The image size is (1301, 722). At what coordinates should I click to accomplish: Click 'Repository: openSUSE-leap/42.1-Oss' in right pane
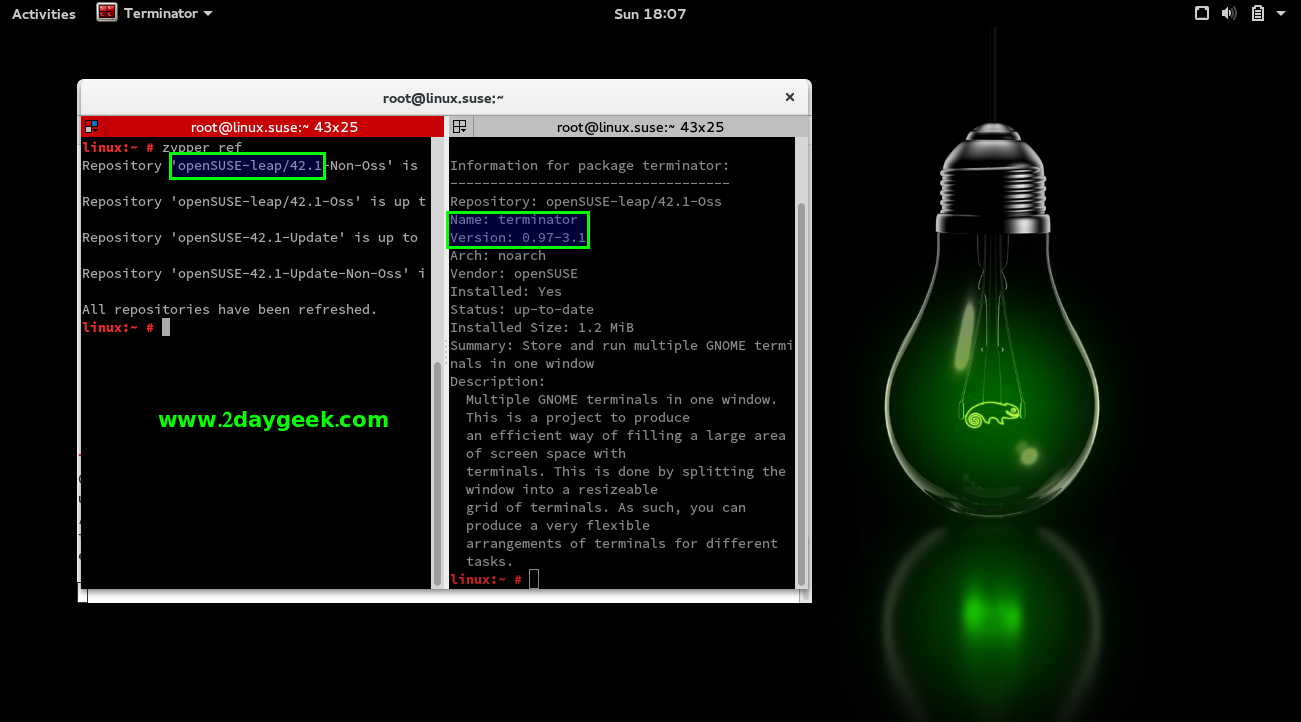pyautogui.click(x=586, y=201)
